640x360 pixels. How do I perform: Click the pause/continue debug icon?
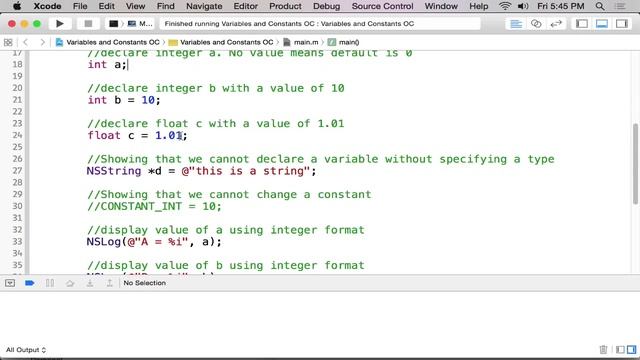click(x=50, y=283)
